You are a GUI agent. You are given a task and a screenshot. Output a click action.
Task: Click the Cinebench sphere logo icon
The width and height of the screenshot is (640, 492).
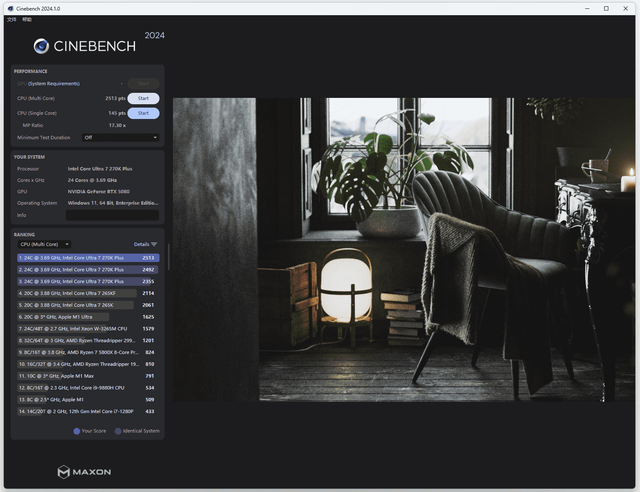tap(41, 46)
